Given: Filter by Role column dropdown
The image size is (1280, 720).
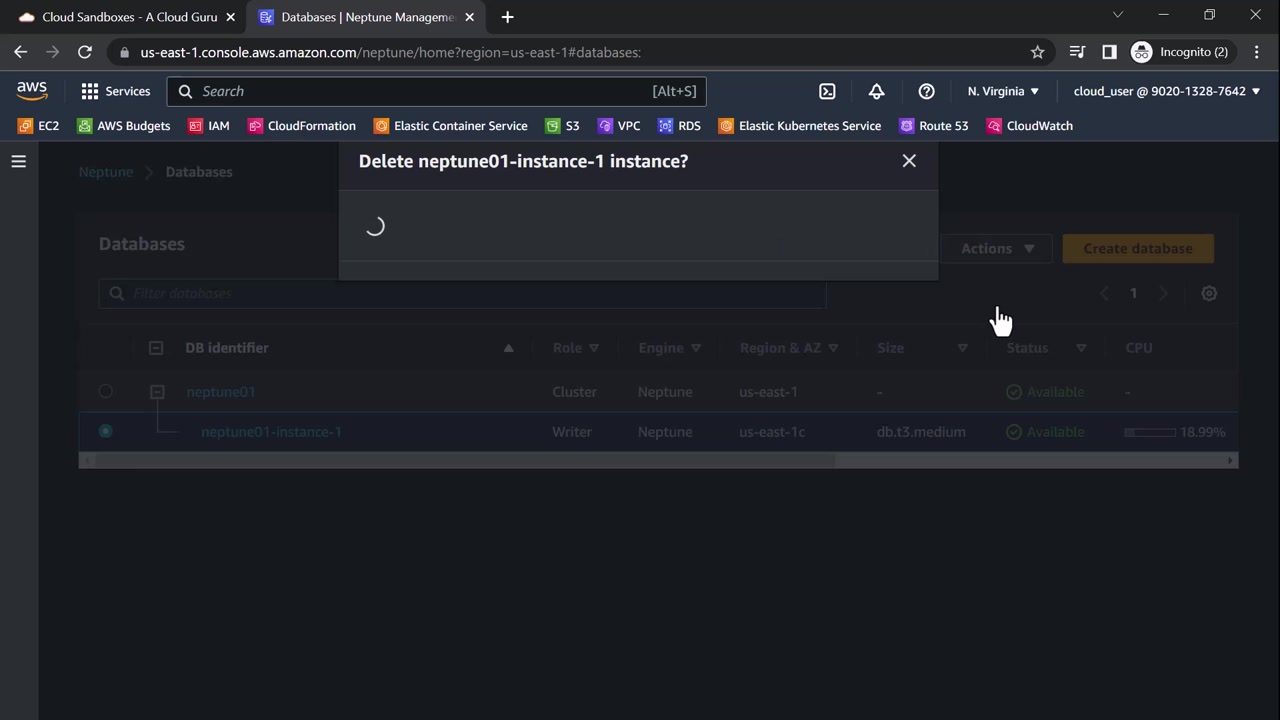Looking at the screenshot, I should tap(594, 348).
